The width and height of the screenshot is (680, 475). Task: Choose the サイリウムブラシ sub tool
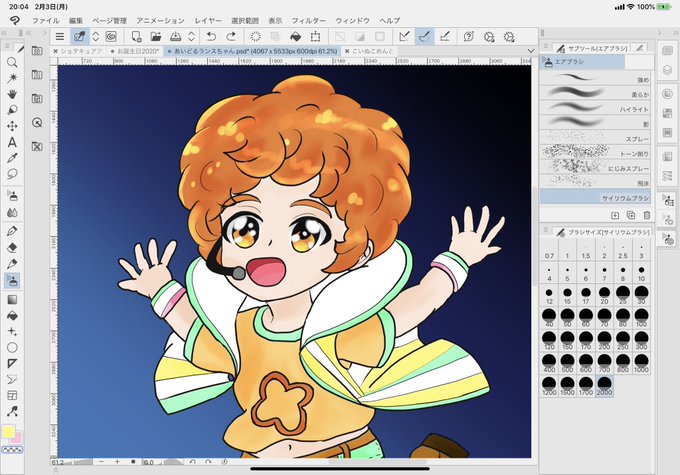click(595, 197)
